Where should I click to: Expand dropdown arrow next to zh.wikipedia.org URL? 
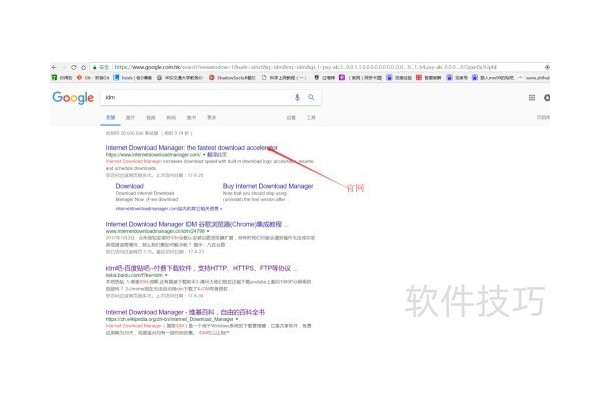[237, 319]
